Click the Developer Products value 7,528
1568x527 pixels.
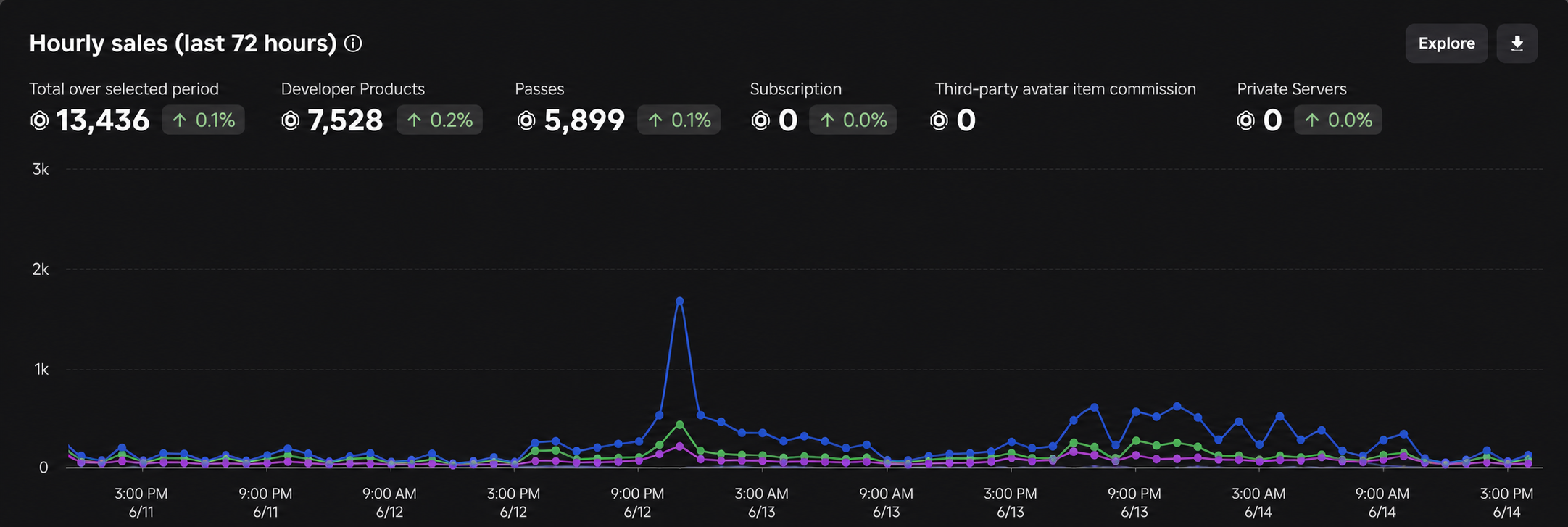(345, 120)
